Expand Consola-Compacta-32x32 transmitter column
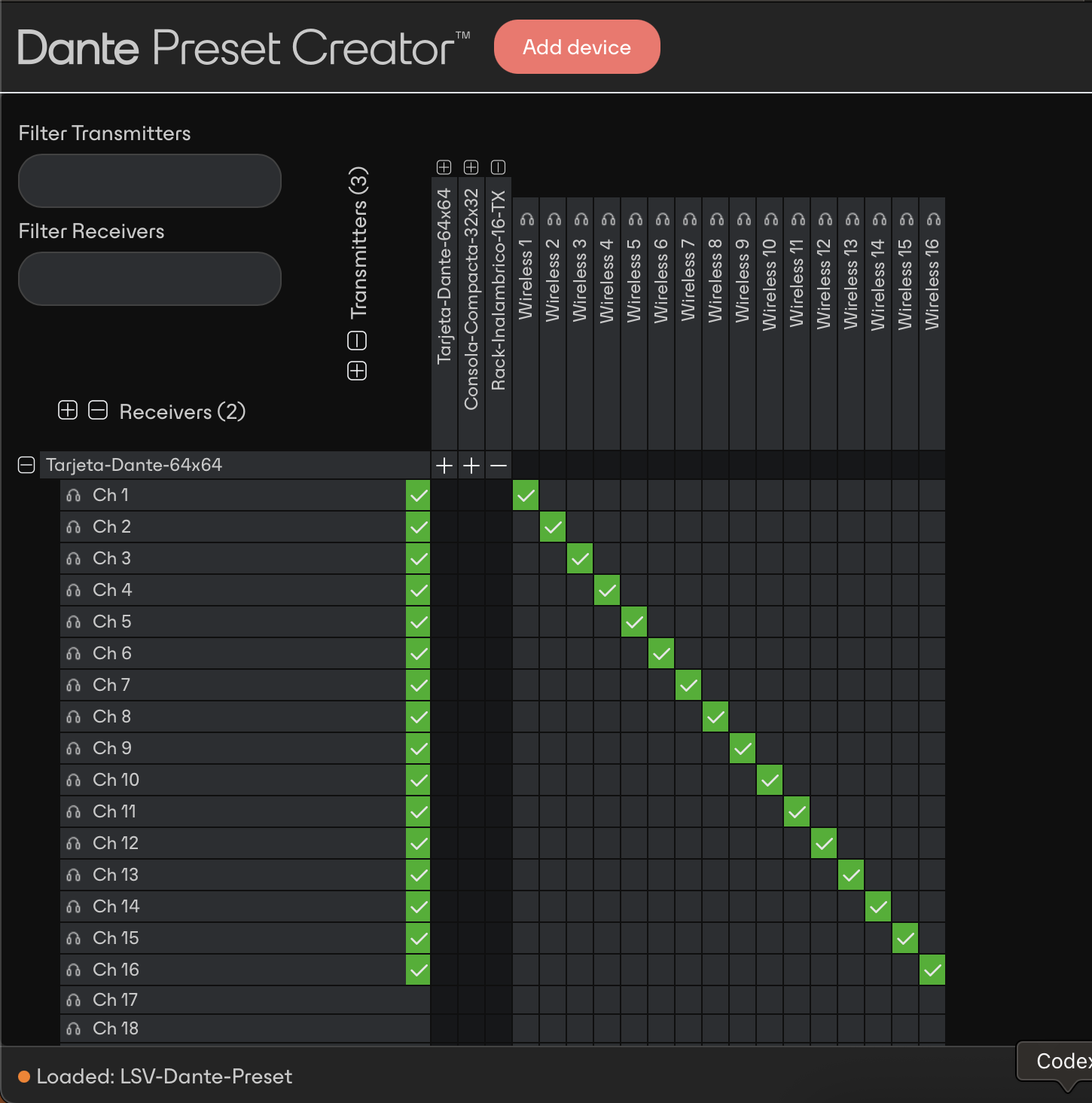 (471, 167)
